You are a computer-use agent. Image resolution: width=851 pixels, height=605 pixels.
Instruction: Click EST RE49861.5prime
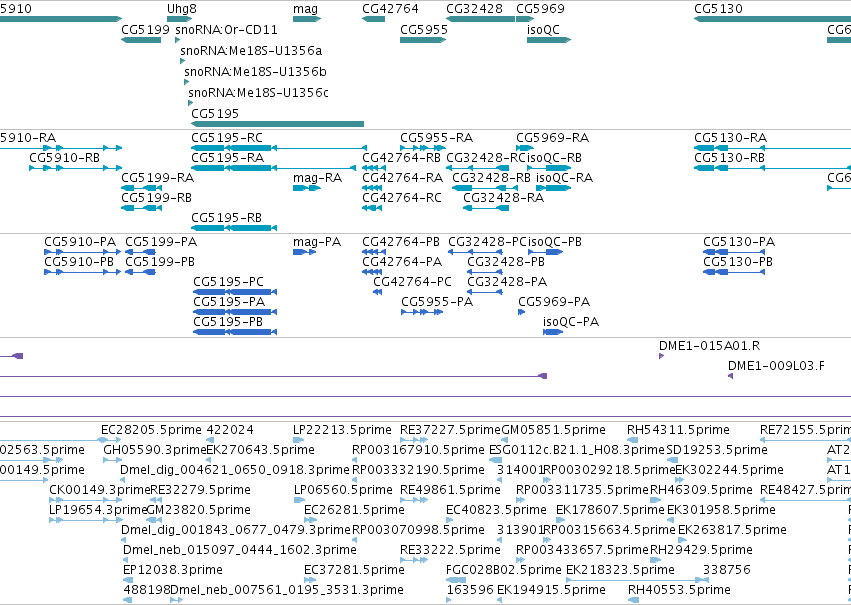coord(450,490)
